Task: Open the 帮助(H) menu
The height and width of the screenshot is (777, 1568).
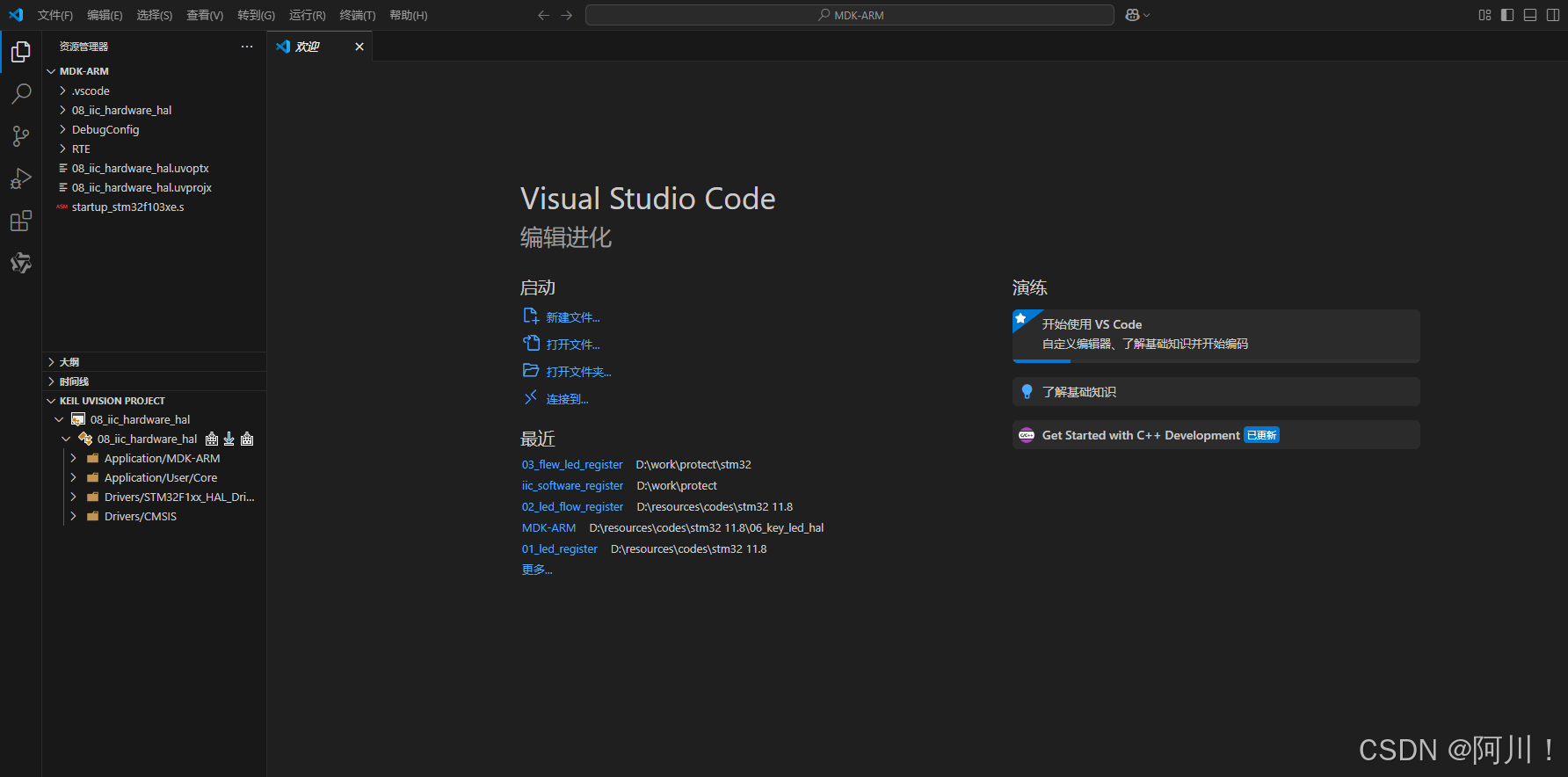Action: 409,15
